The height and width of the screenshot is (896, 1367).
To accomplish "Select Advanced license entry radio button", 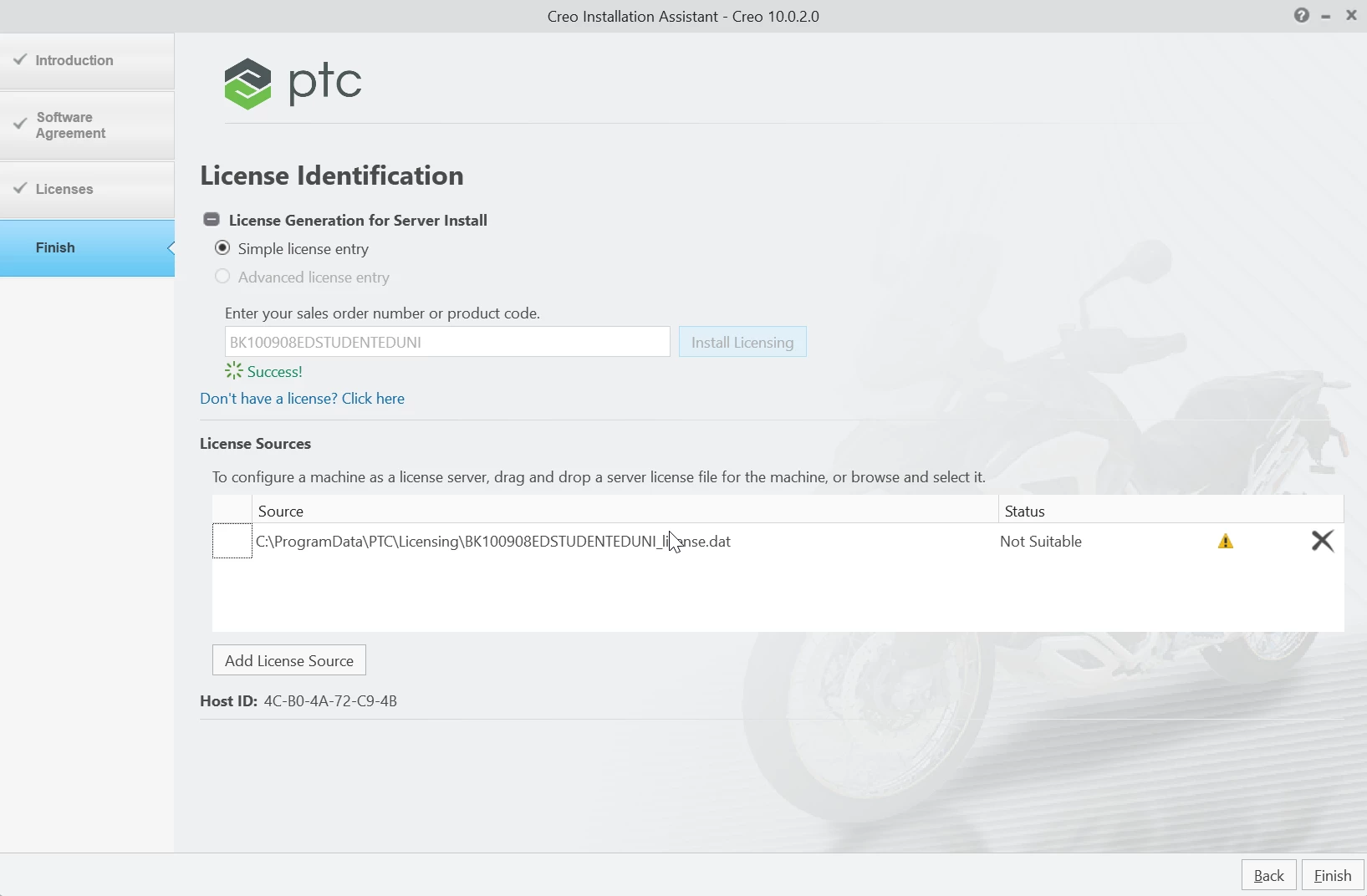I will 222,277.
